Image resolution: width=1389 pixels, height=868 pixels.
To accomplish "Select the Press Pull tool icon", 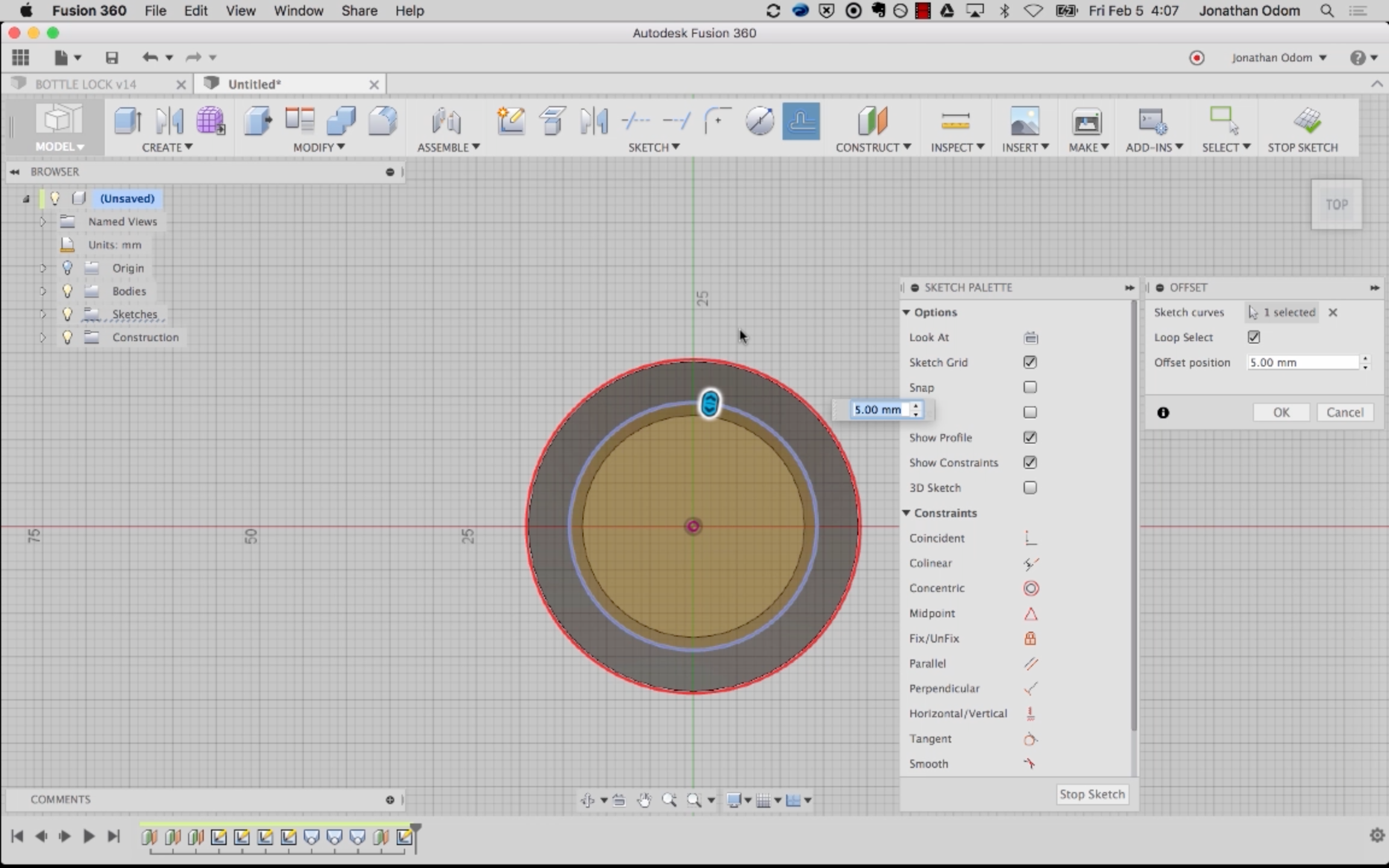I will (x=258, y=121).
